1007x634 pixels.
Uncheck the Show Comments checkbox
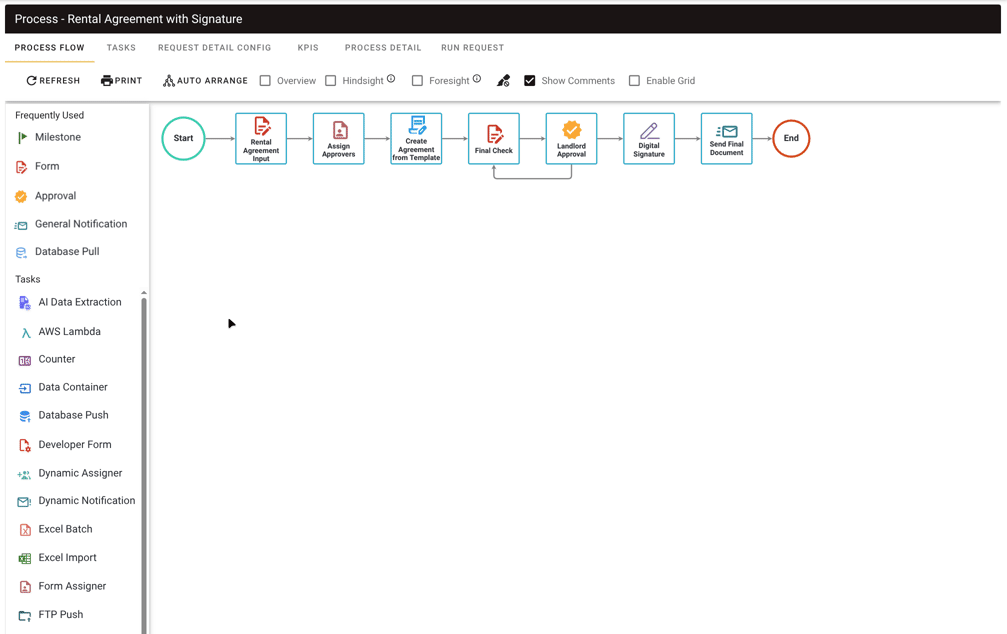click(x=530, y=81)
